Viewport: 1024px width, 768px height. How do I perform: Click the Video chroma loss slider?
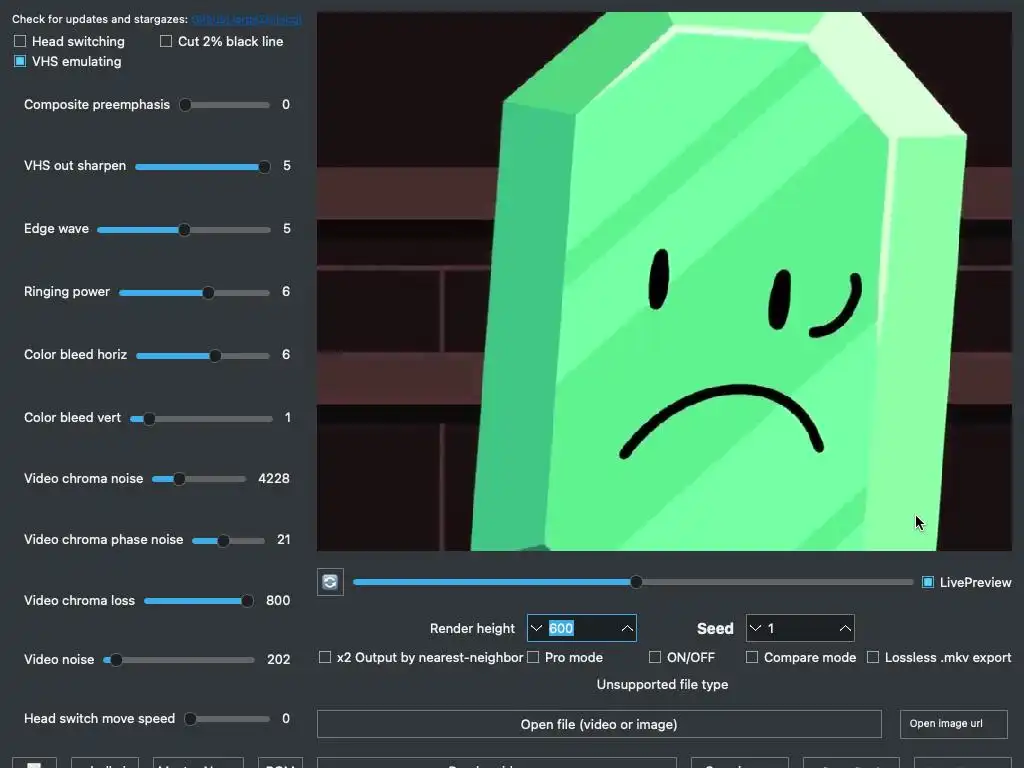pos(199,601)
